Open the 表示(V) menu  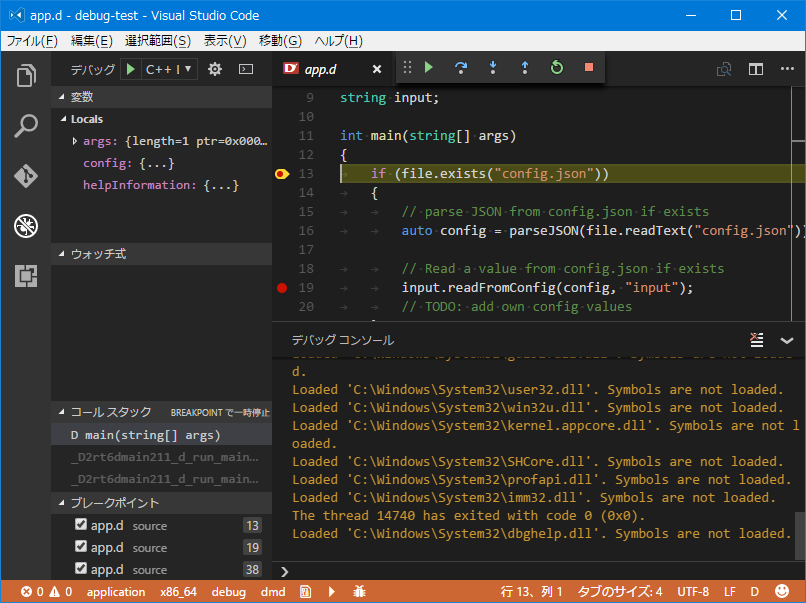[x=225, y=41]
